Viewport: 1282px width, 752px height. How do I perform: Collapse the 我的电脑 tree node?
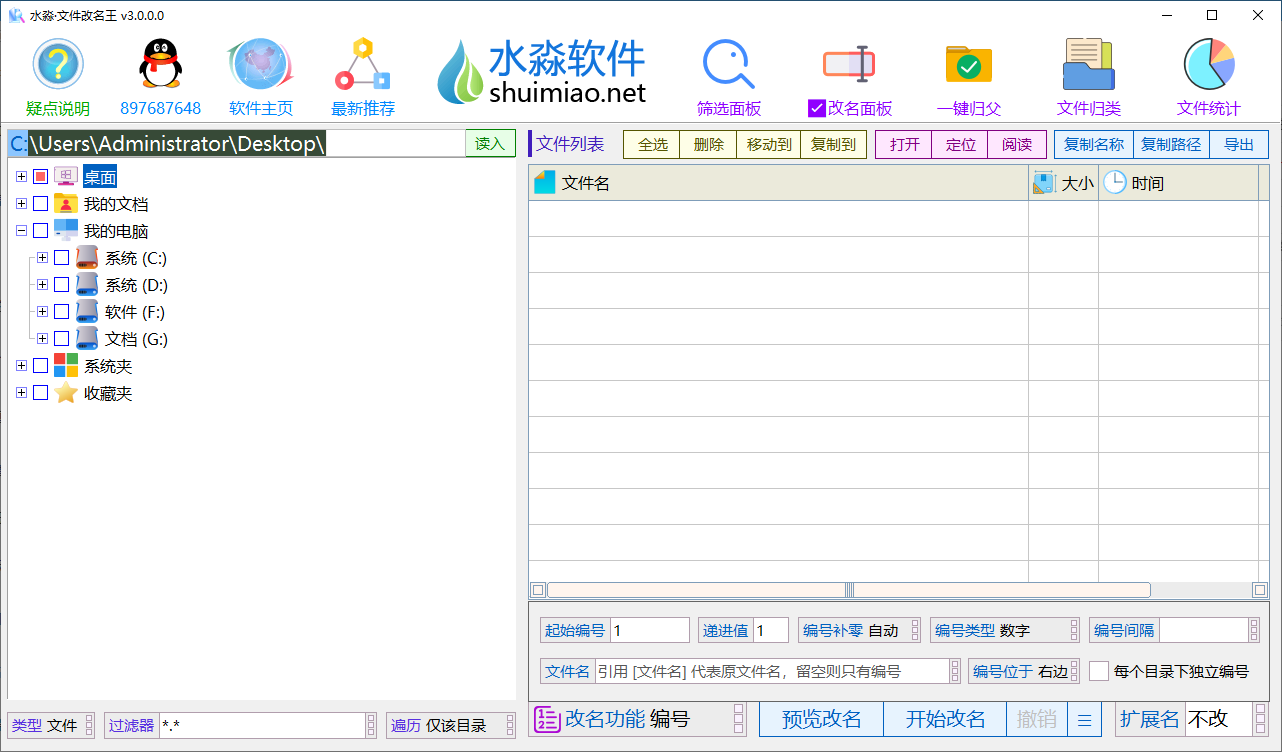pyautogui.click(x=21, y=231)
